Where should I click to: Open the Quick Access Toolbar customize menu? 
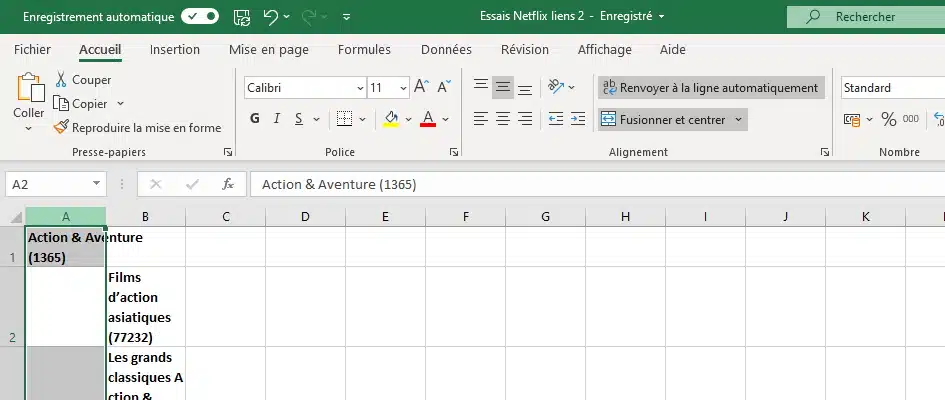347,17
